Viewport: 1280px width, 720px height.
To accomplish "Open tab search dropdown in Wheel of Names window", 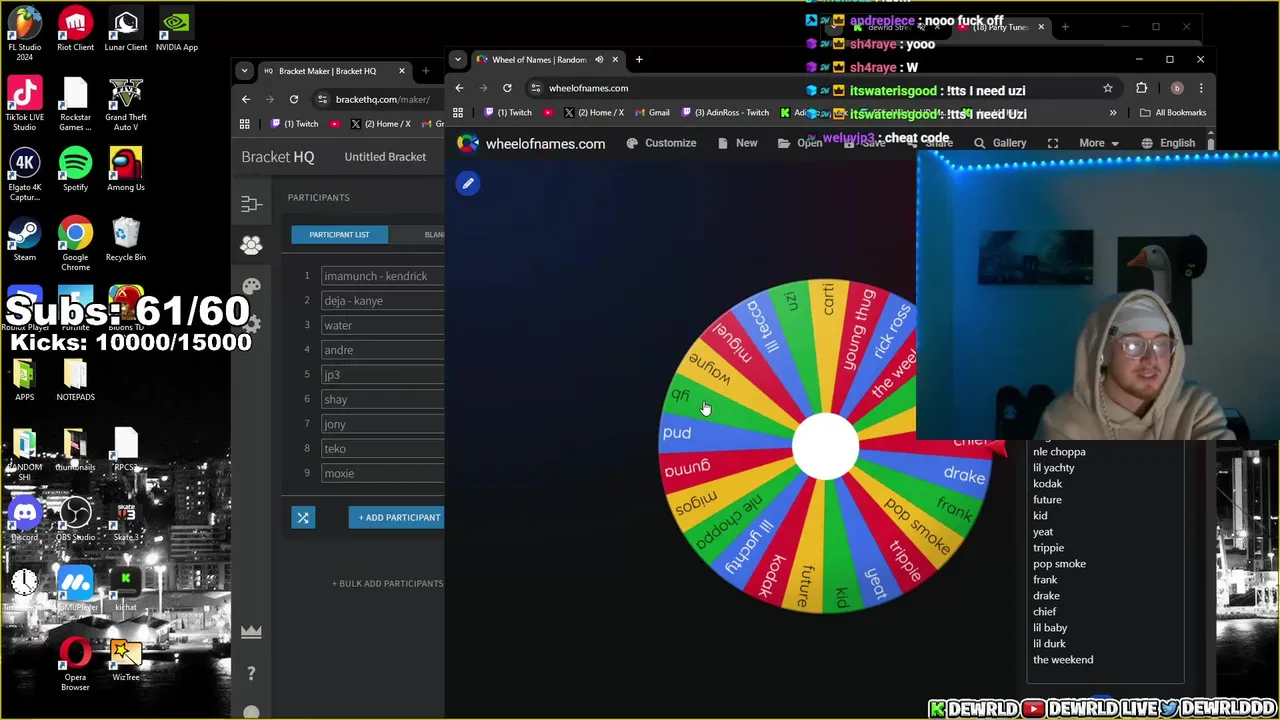I will coord(458,59).
